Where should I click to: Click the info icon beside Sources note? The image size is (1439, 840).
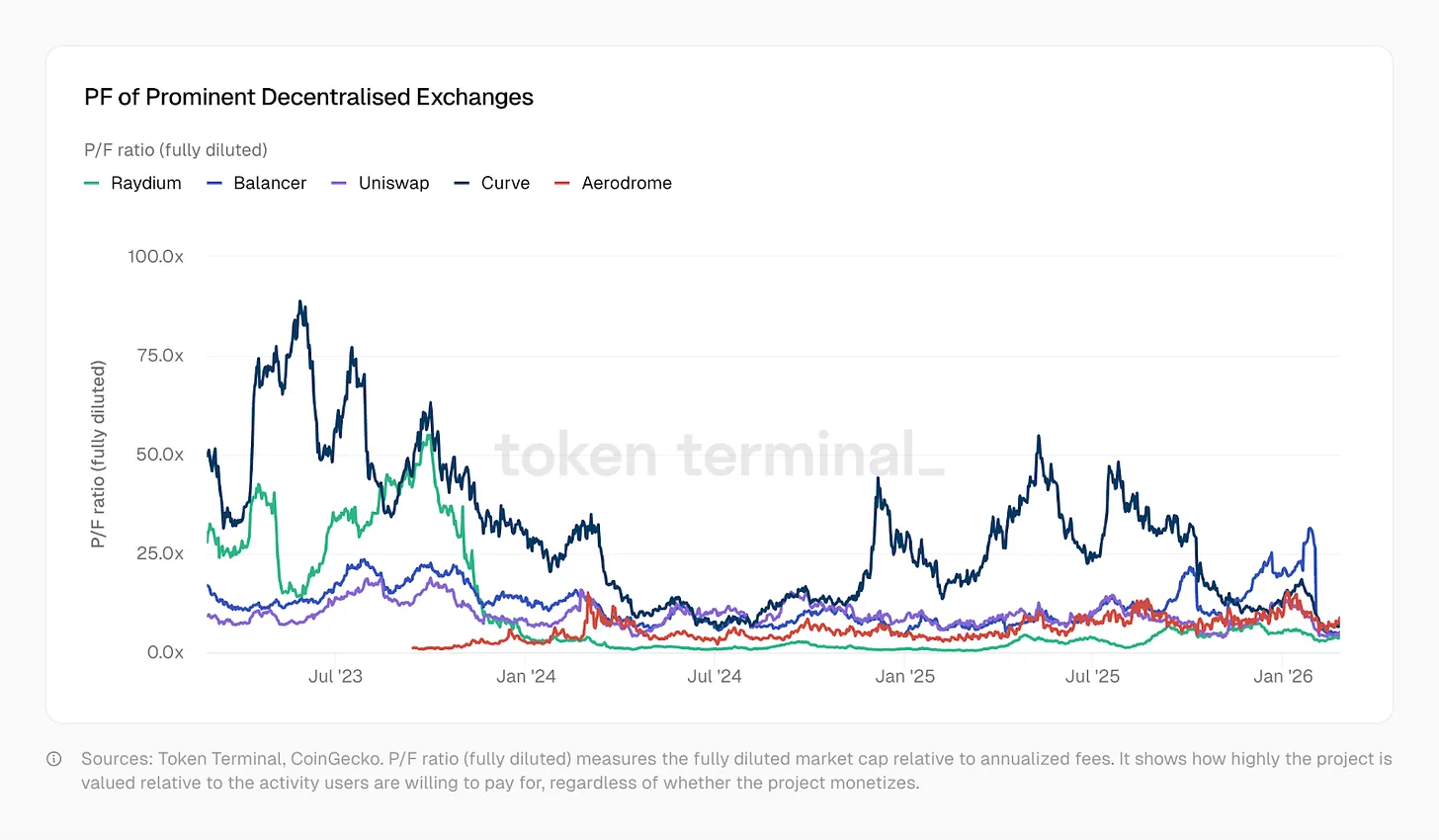[54, 759]
